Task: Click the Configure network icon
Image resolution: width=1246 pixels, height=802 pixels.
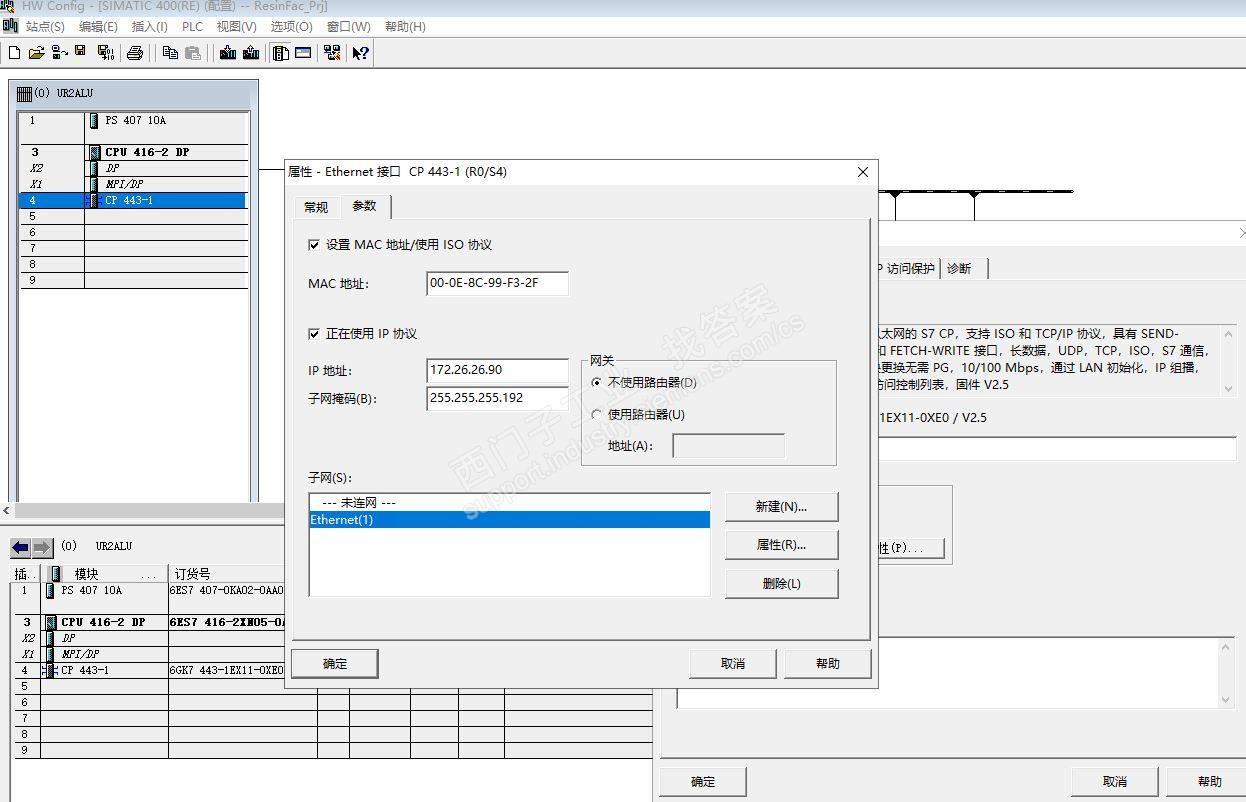Action: (x=332, y=53)
